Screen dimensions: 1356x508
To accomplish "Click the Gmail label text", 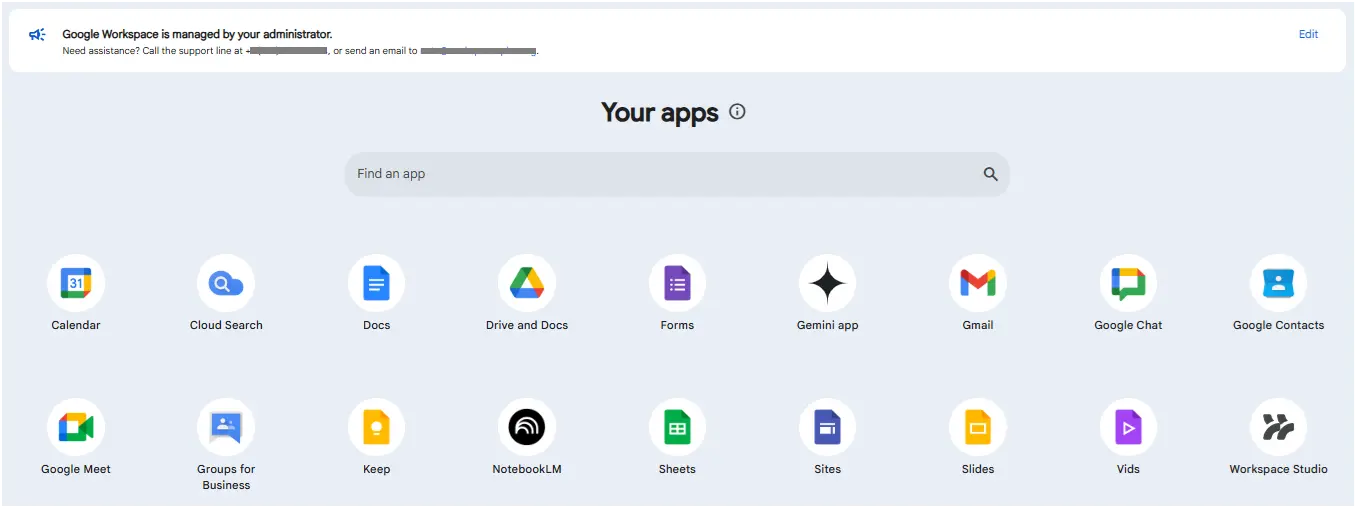I will coord(978,325).
